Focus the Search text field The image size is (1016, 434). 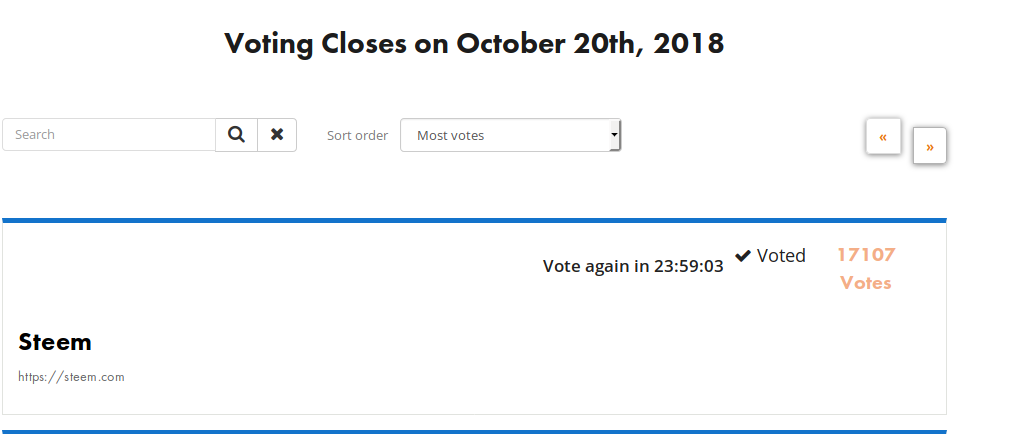pyautogui.click(x=108, y=135)
